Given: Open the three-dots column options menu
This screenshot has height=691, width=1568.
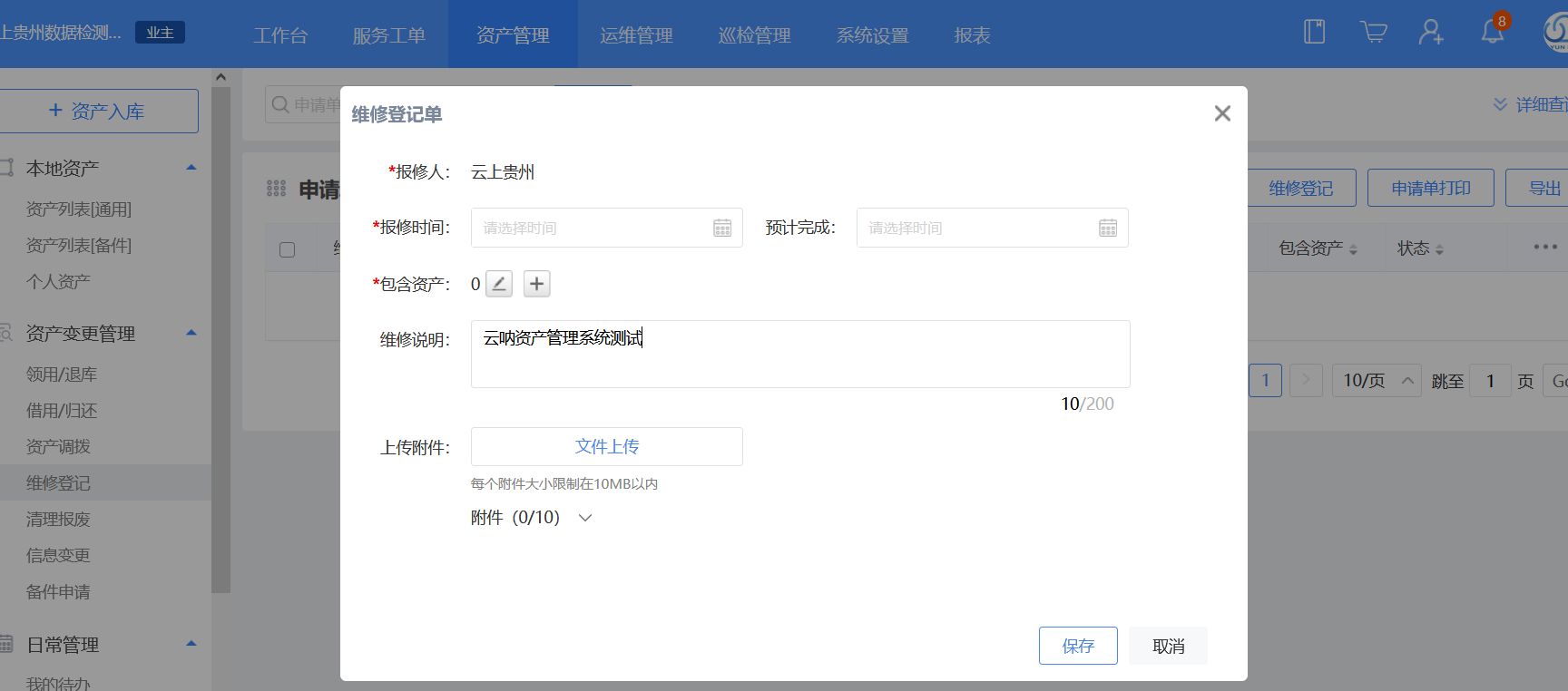Looking at the screenshot, I should tap(1545, 247).
